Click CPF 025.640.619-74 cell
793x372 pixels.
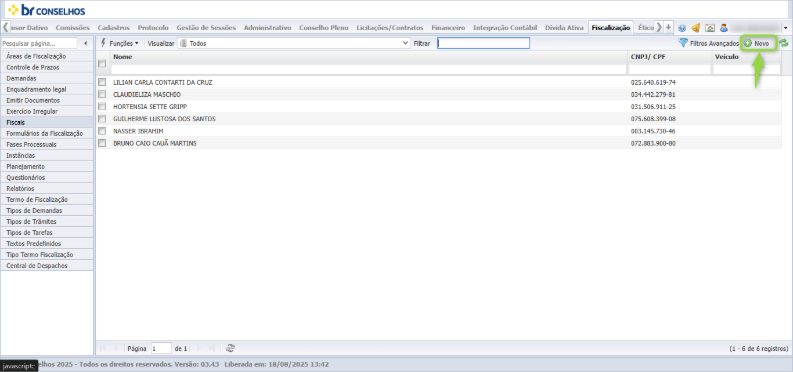pos(653,82)
